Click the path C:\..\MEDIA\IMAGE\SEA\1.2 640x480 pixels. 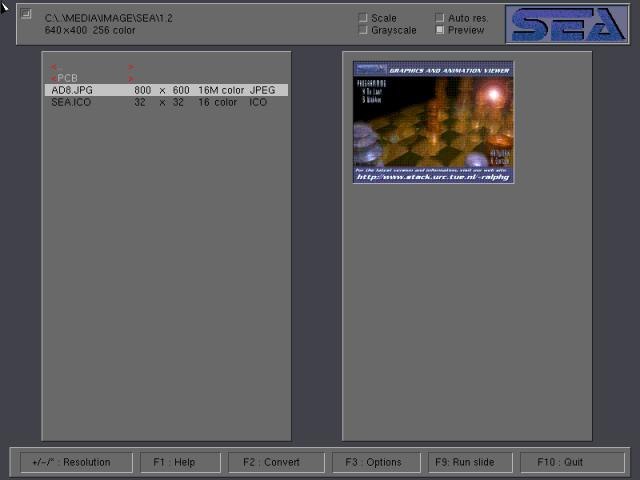pyautogui.click(x=109, y=18)
